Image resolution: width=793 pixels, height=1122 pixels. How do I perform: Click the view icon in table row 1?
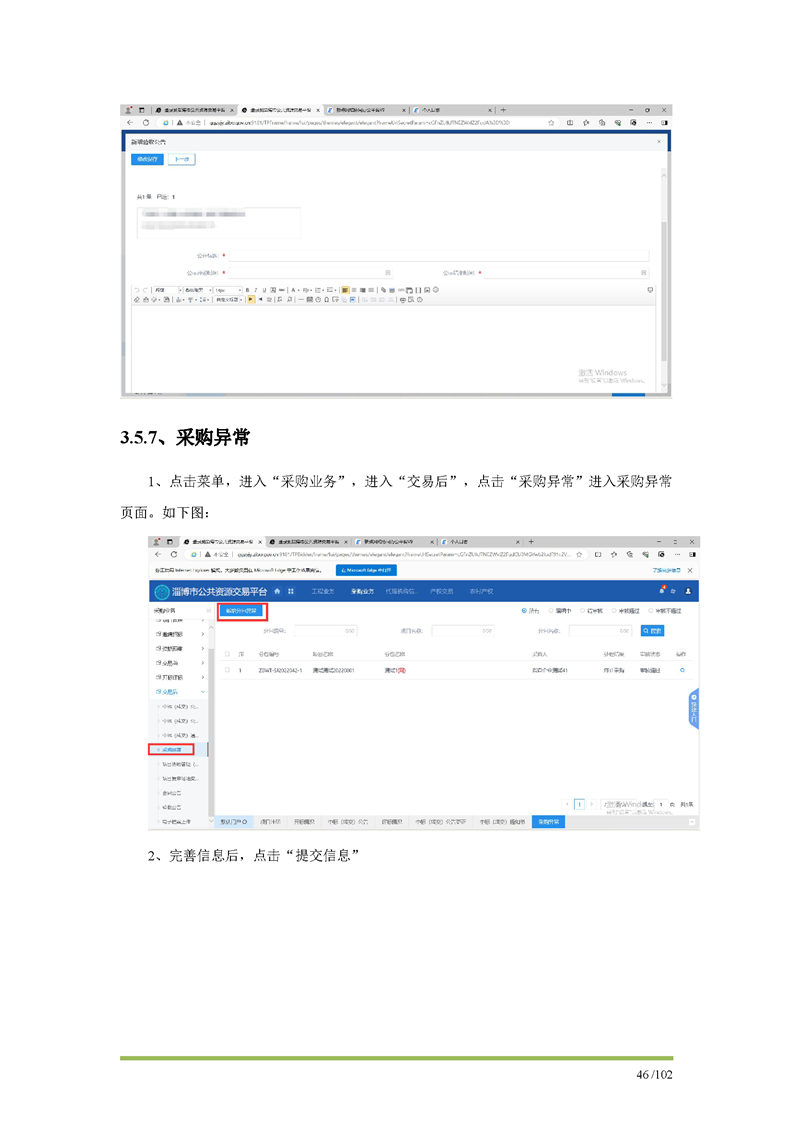point(682,670)
